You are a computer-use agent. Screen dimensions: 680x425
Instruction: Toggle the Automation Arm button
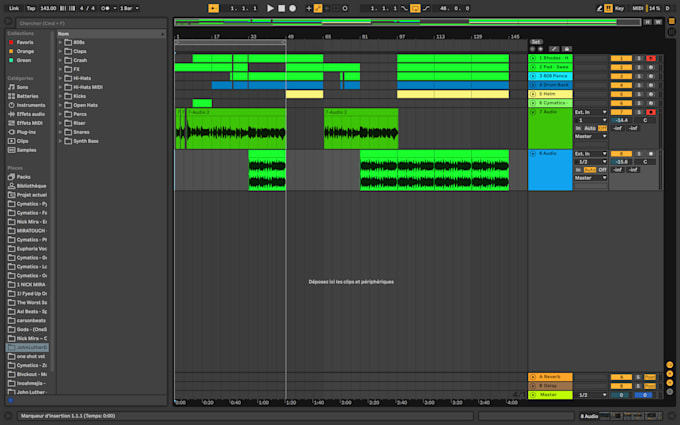click(x=318, y=8)
